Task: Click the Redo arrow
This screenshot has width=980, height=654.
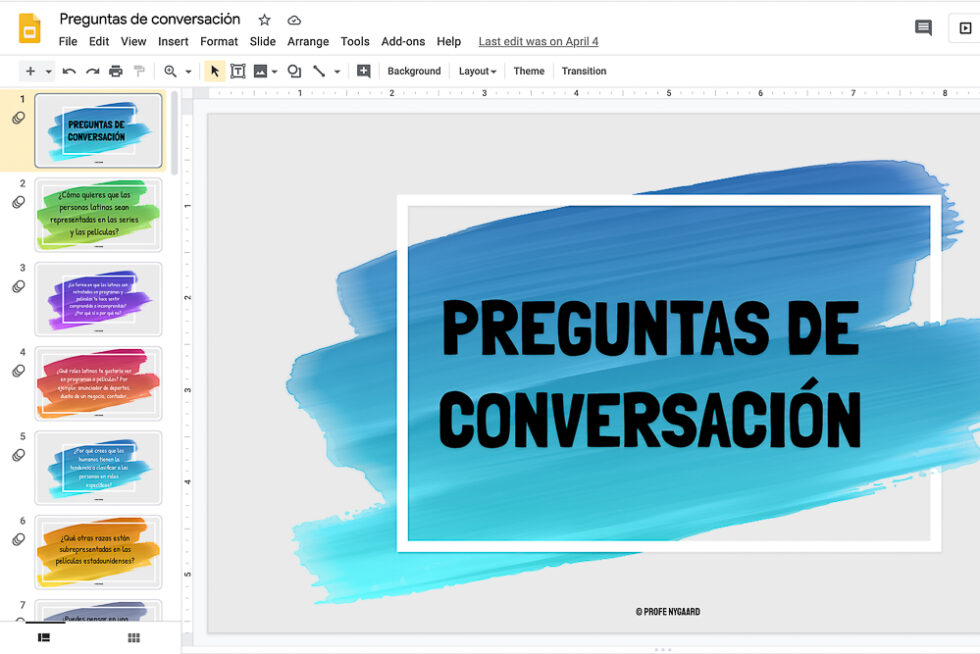Action: tap(92, 71)
